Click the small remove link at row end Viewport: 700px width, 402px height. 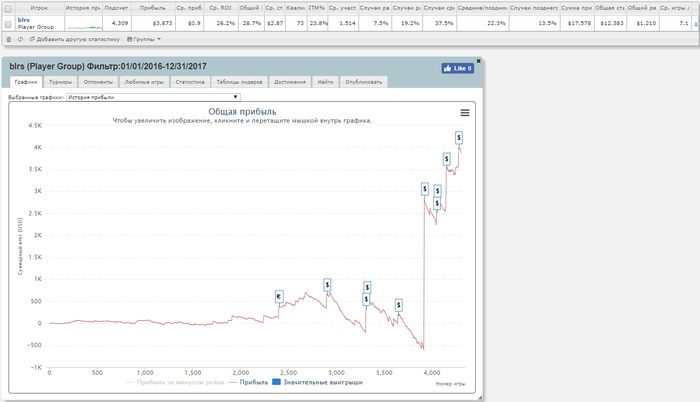(x=696, y=23)
